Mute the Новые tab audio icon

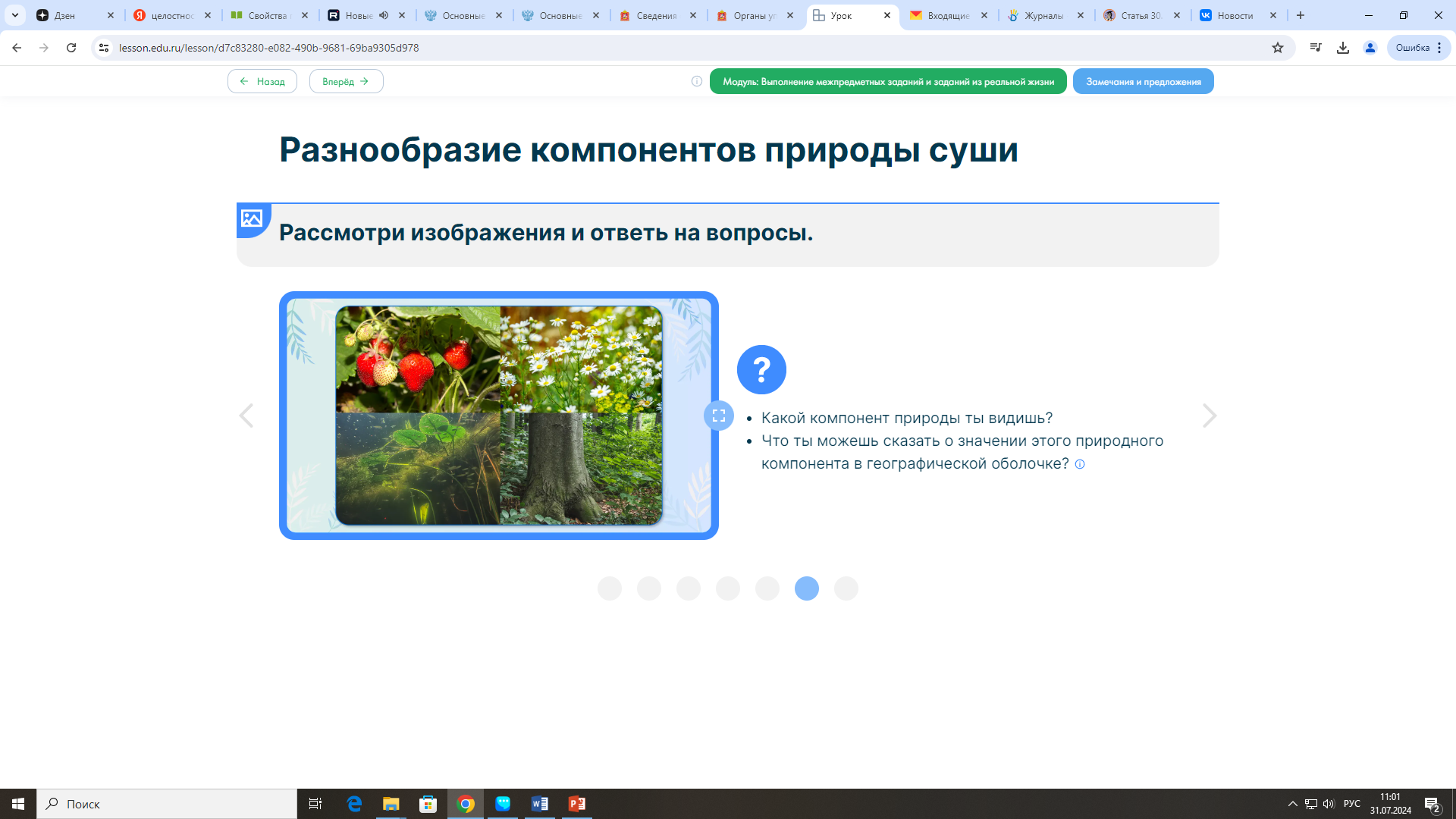384,15
